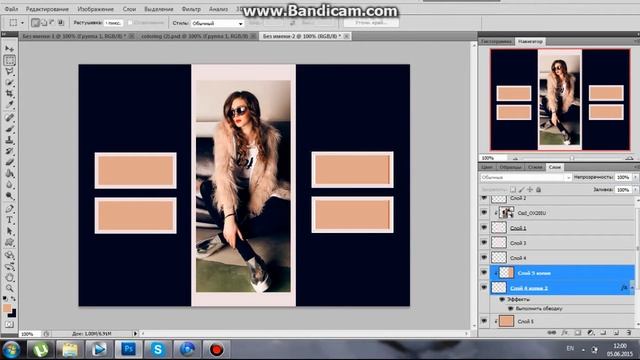Close the Без имени-2 document tab
Screen dimensions: 640x360
[346, 36]
